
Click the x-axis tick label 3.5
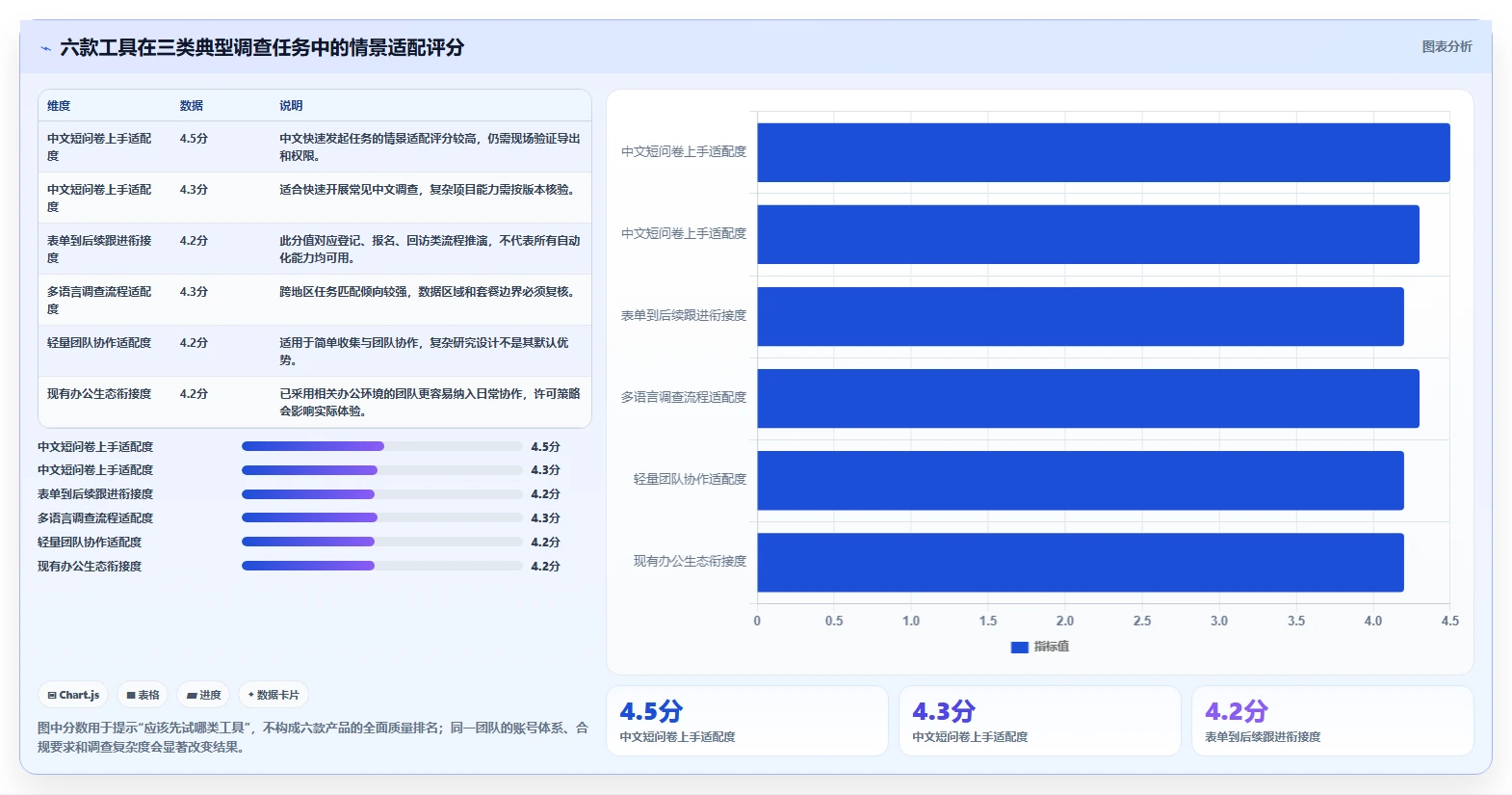tap(1296, 621)
